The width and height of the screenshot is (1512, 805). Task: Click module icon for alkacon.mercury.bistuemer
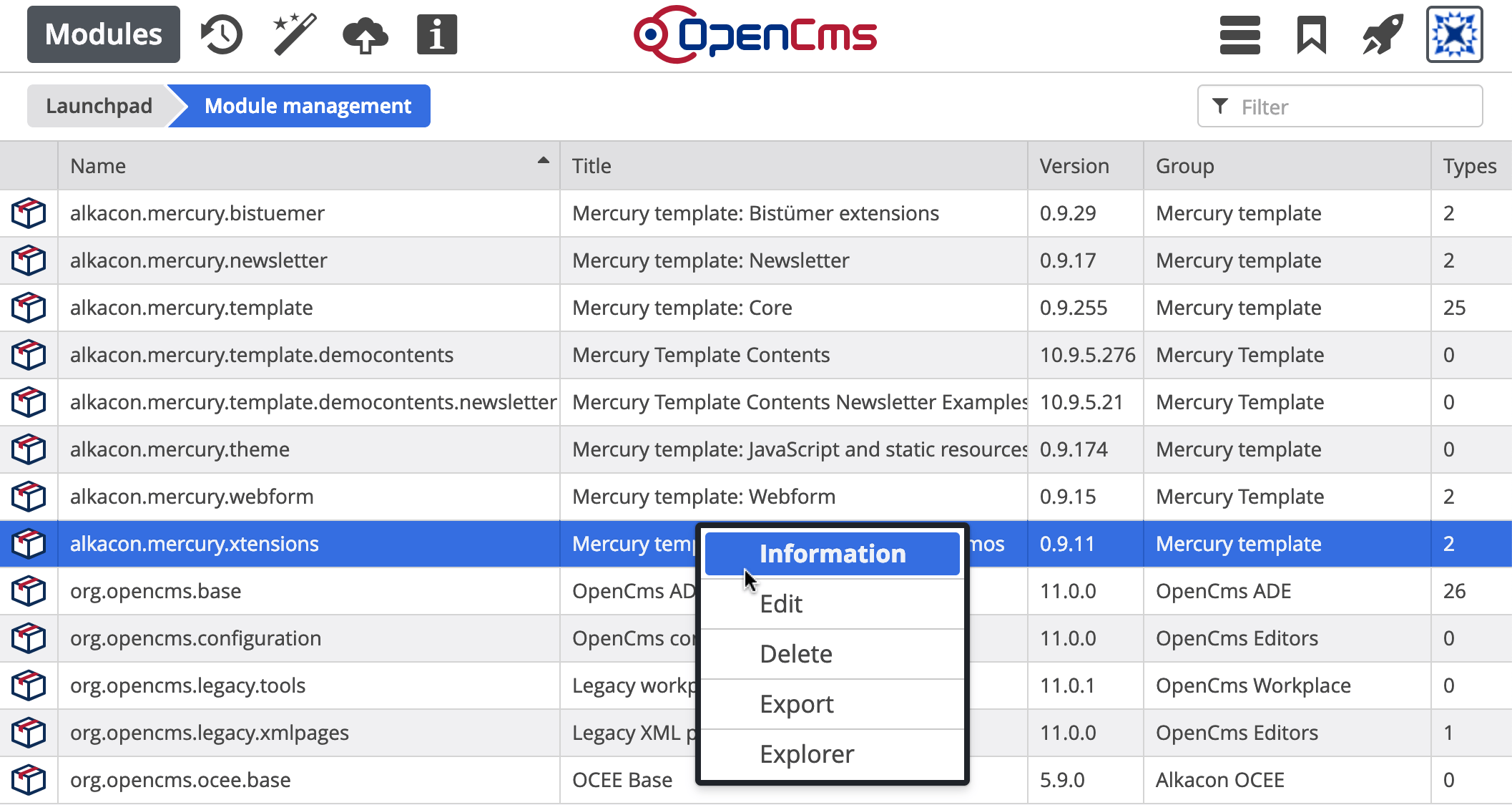pos(29,213)
